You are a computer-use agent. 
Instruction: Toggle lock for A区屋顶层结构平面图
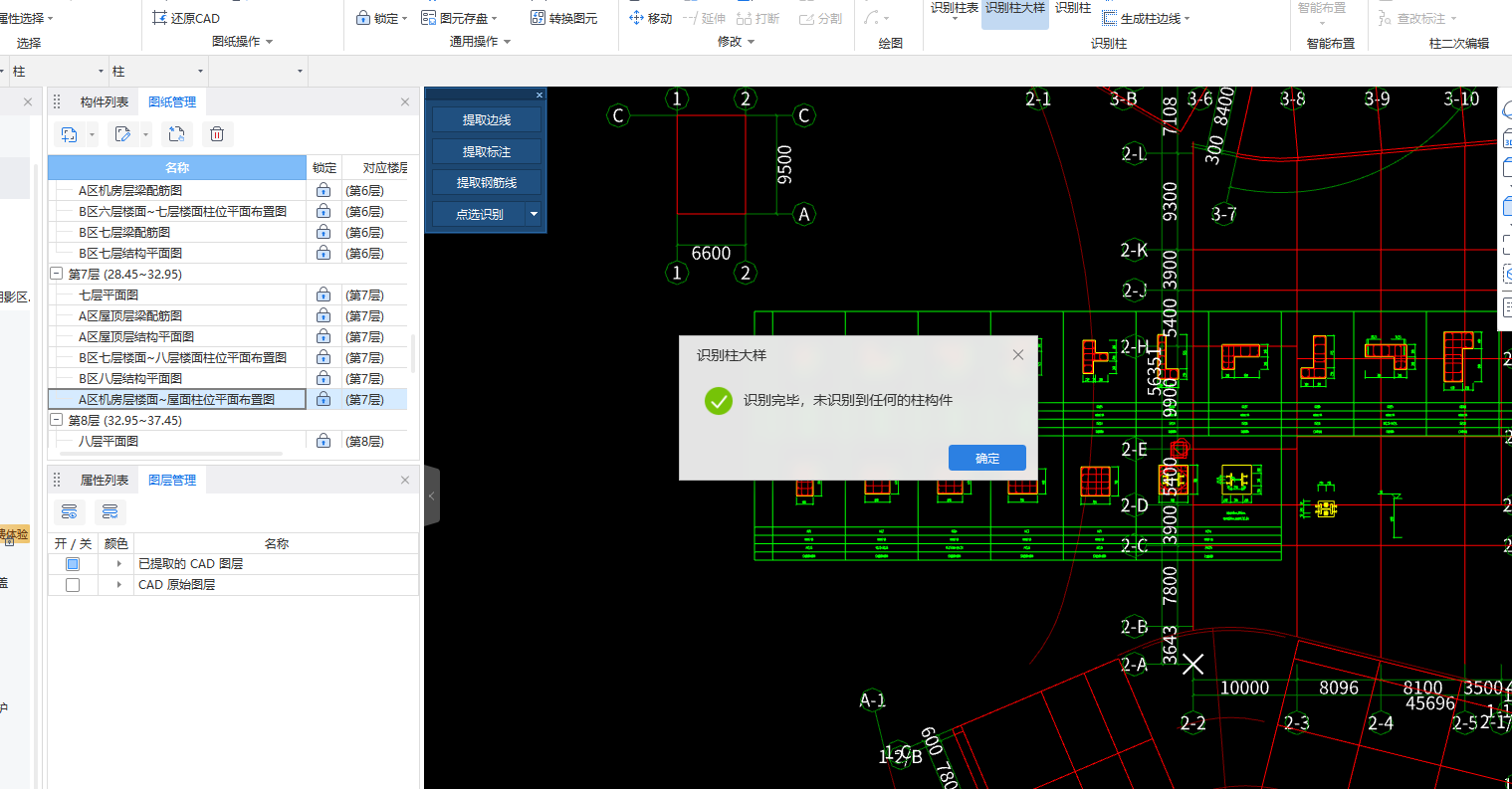coord(324,336)
